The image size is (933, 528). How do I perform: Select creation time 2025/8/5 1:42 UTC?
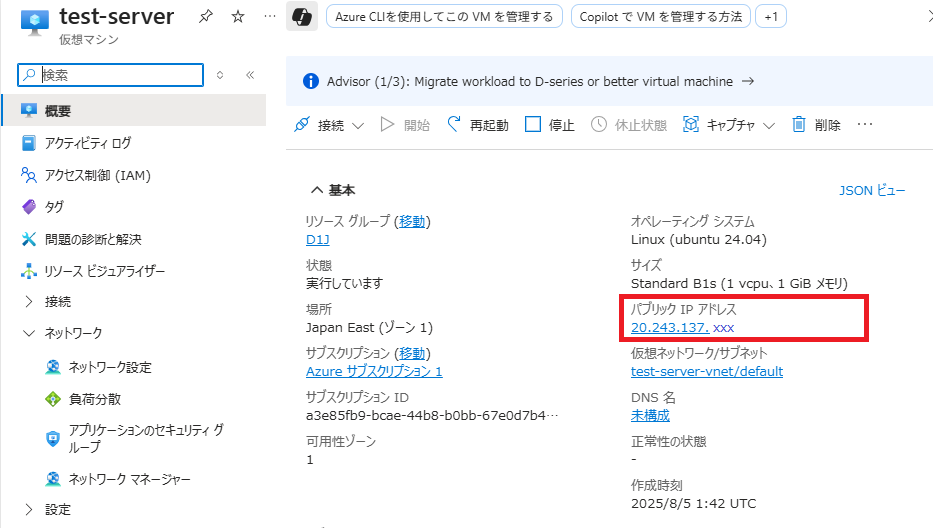pyautogui.click(x=694, y=504)
